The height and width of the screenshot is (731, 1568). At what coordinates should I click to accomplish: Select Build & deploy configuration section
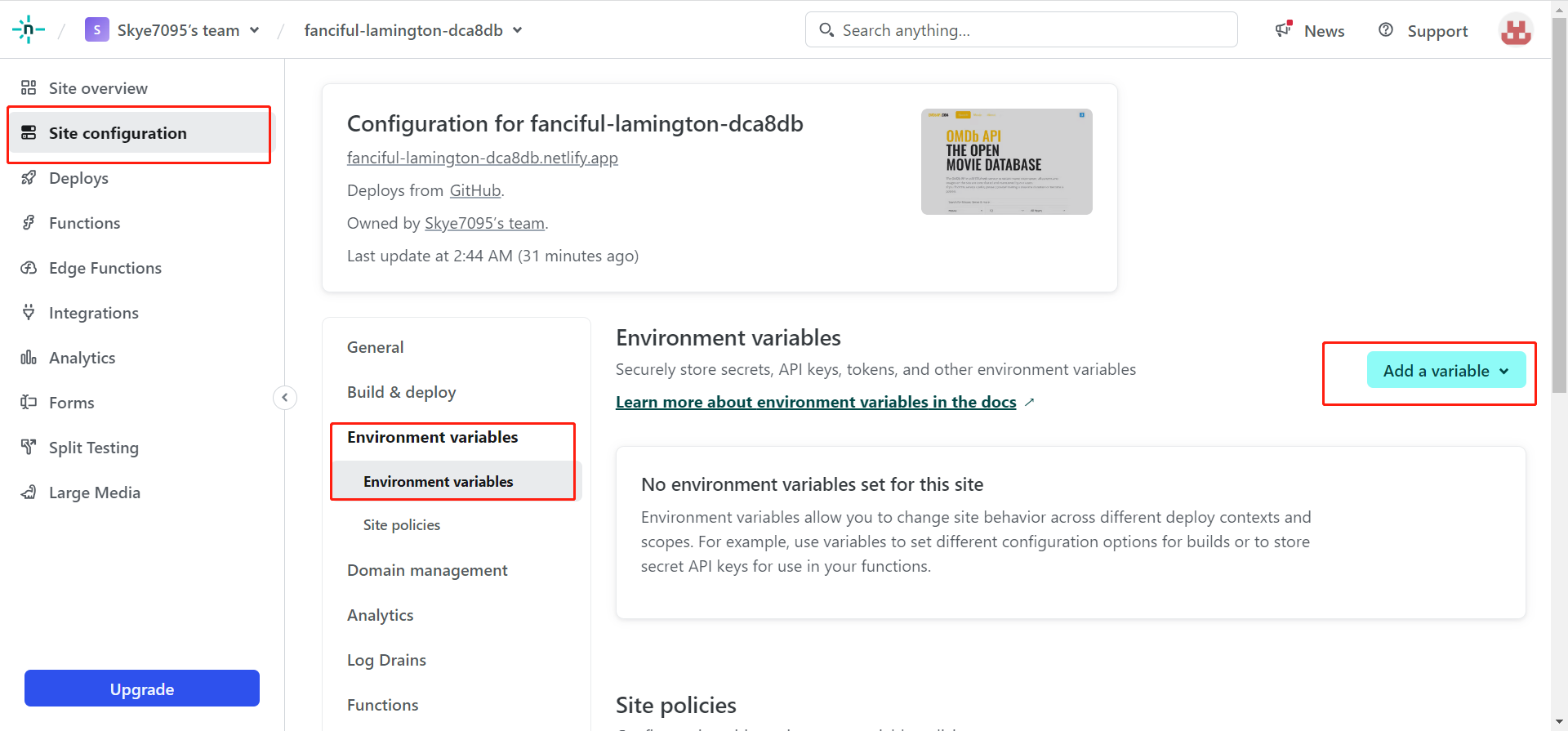402,392
